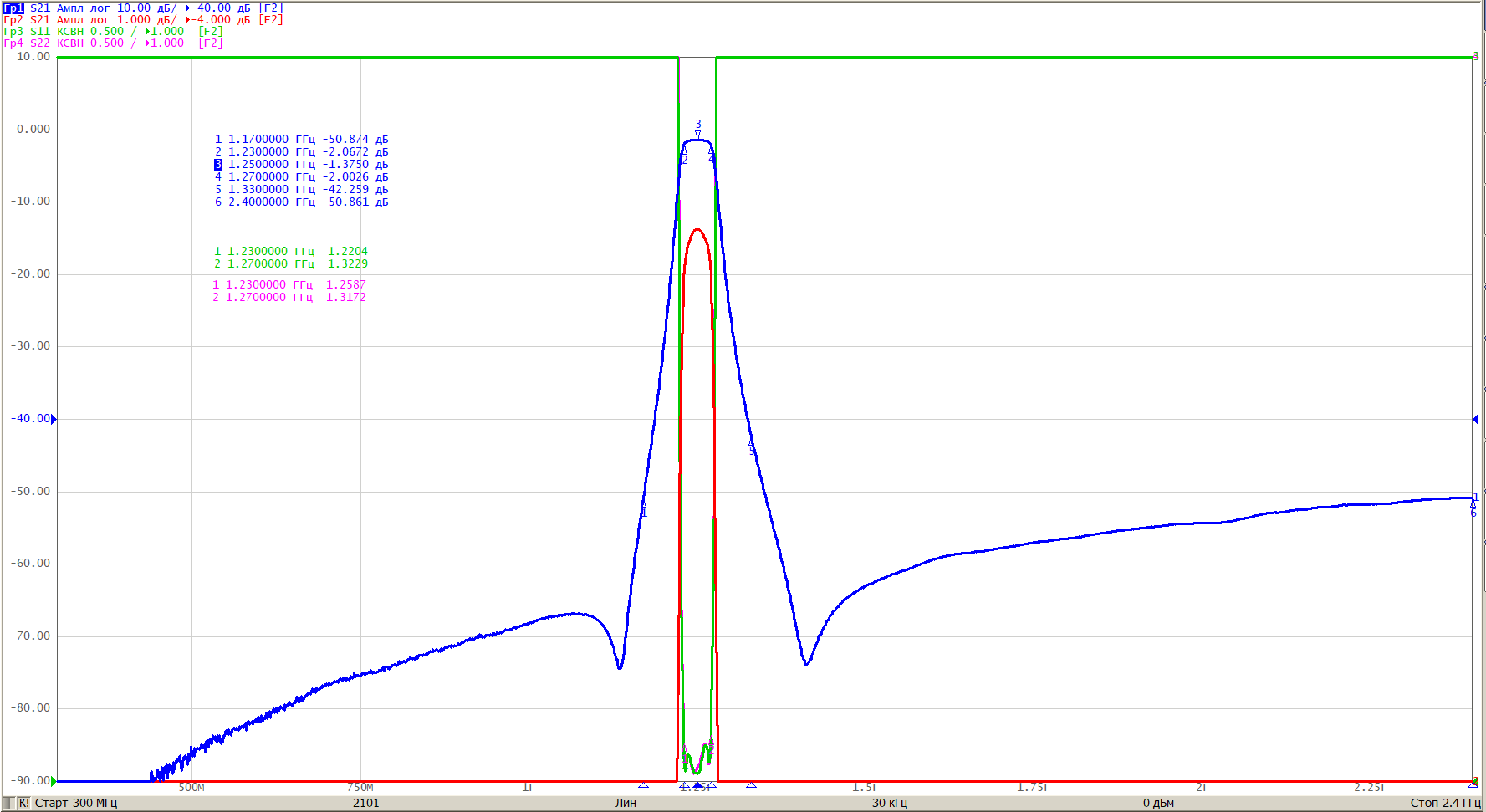
Task: Click the Старт 300 МГц start frequency field
Action: [76, 803]
